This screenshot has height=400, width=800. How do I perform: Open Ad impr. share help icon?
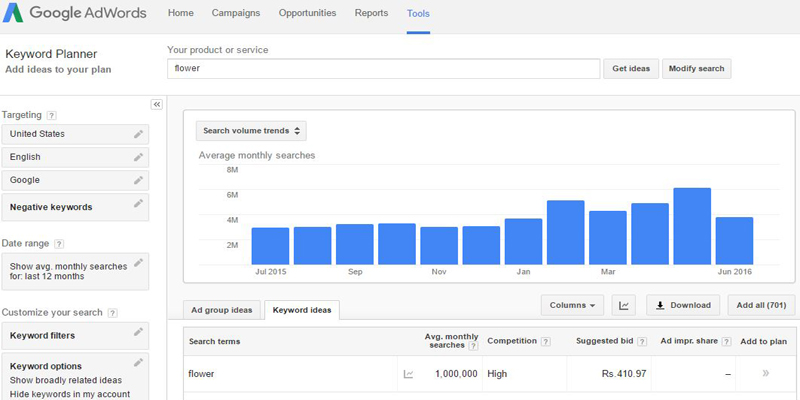pos(727,342)
